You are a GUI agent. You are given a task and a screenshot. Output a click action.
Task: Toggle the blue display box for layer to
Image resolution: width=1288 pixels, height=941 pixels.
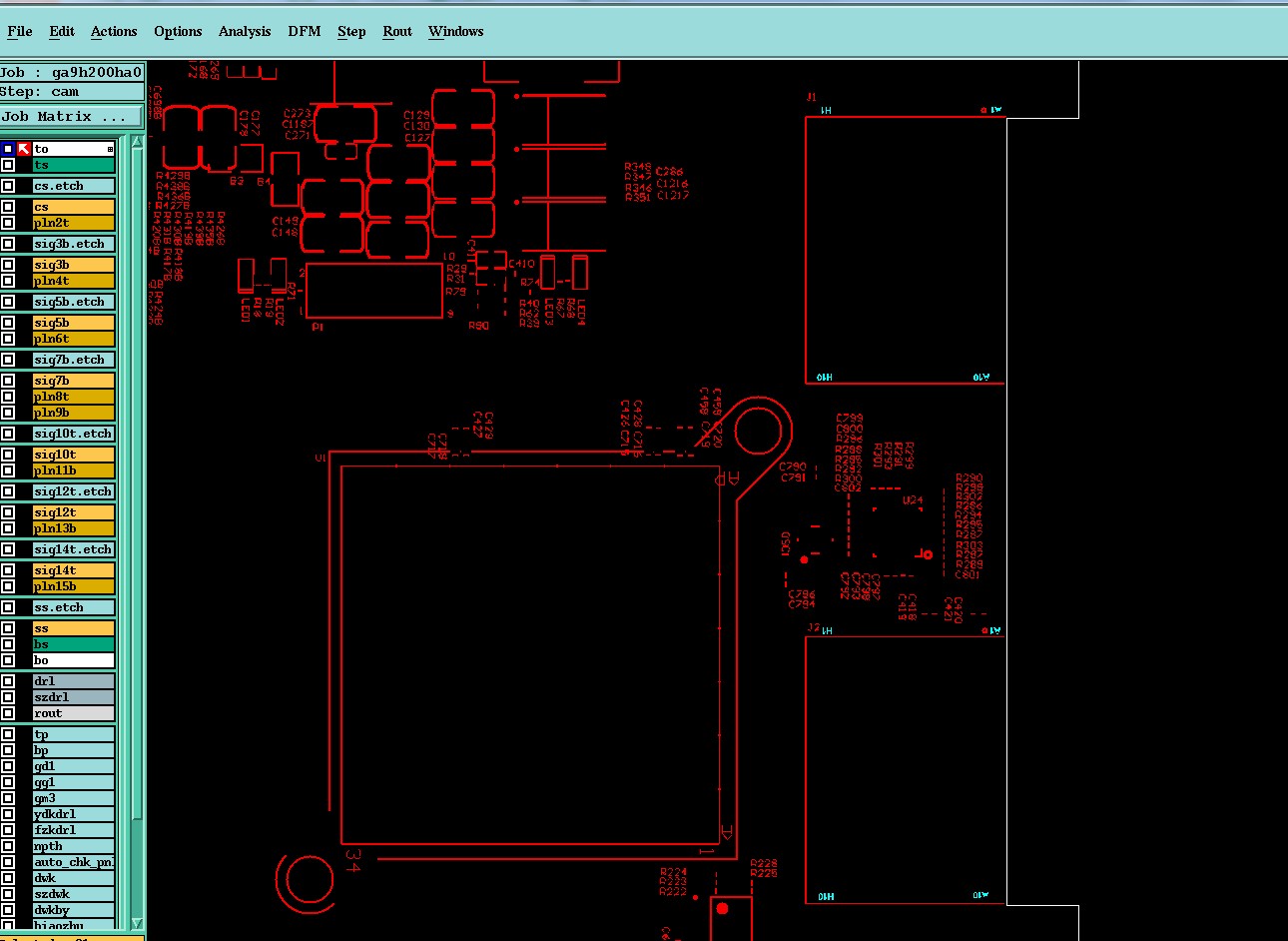(x=8, y=149)
